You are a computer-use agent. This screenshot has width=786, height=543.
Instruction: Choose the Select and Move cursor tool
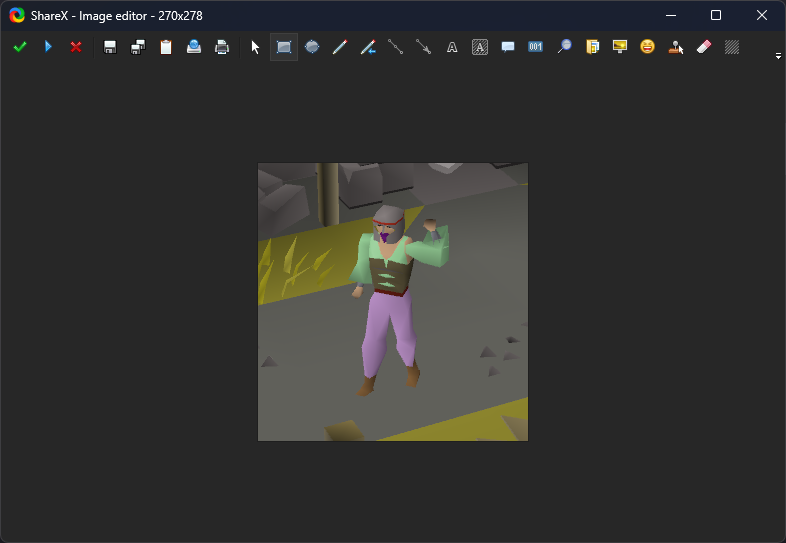coord(256,47)
